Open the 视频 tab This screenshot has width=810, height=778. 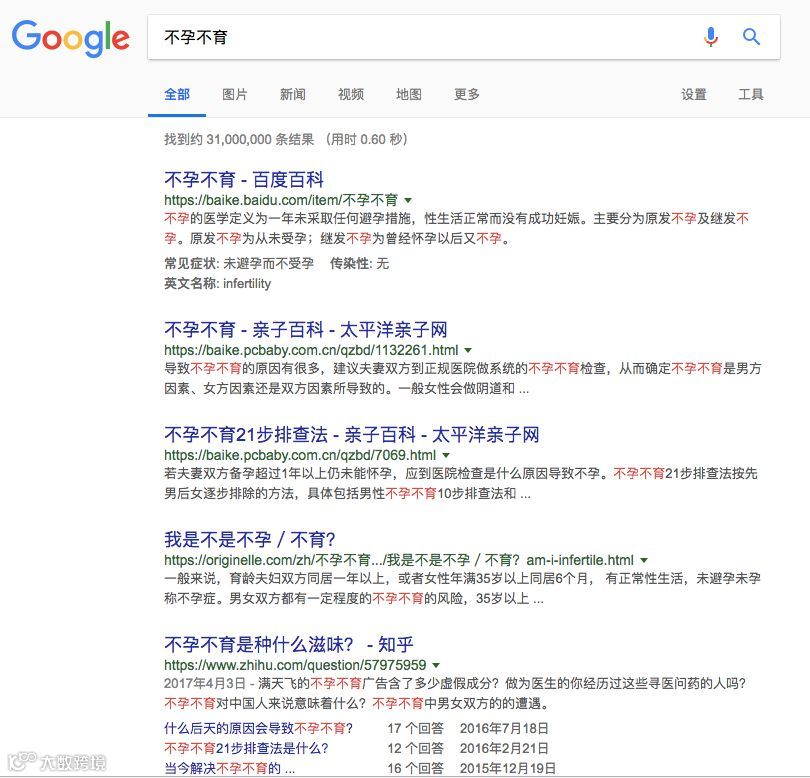click(351, 95)
